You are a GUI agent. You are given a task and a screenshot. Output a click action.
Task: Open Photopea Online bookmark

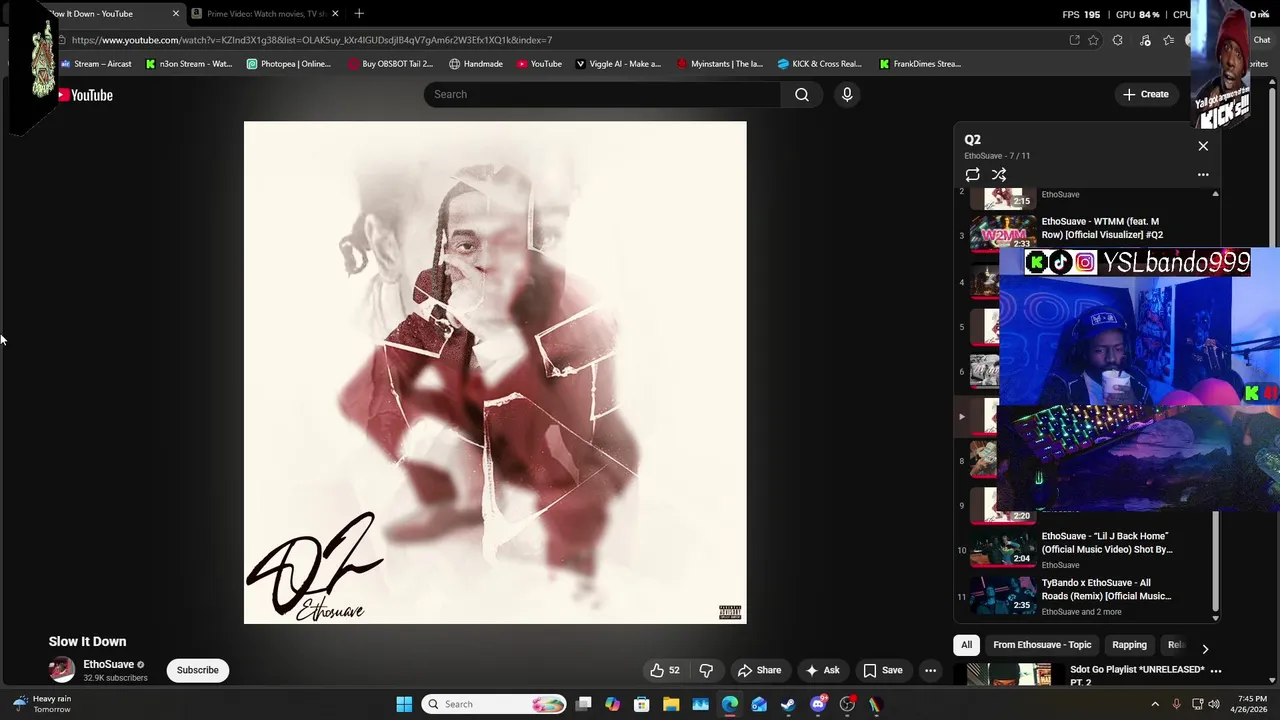pos(288,64)
